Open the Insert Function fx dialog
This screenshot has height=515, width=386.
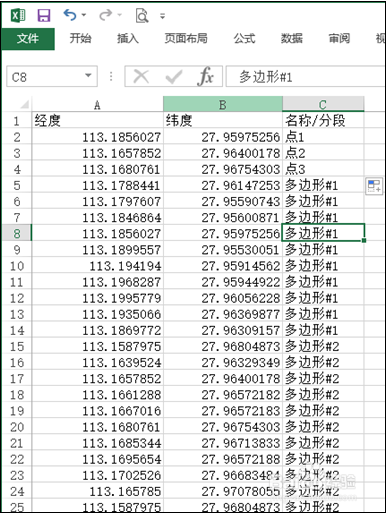pyautogui.click(x=205, y=77)
